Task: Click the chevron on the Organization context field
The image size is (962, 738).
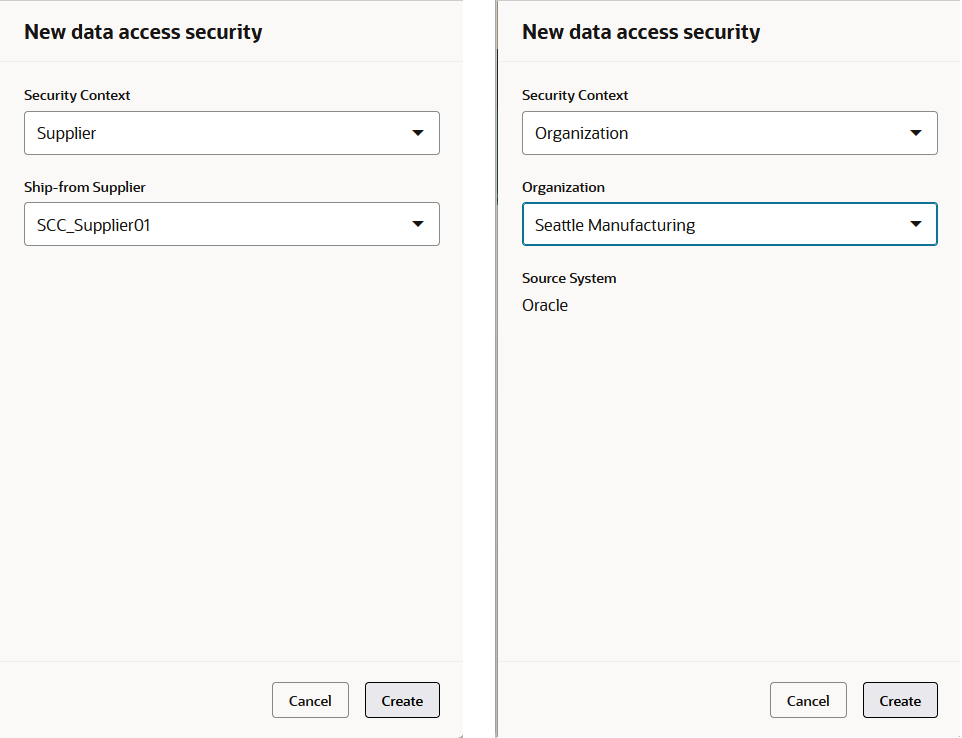Action: coord(916,133)
